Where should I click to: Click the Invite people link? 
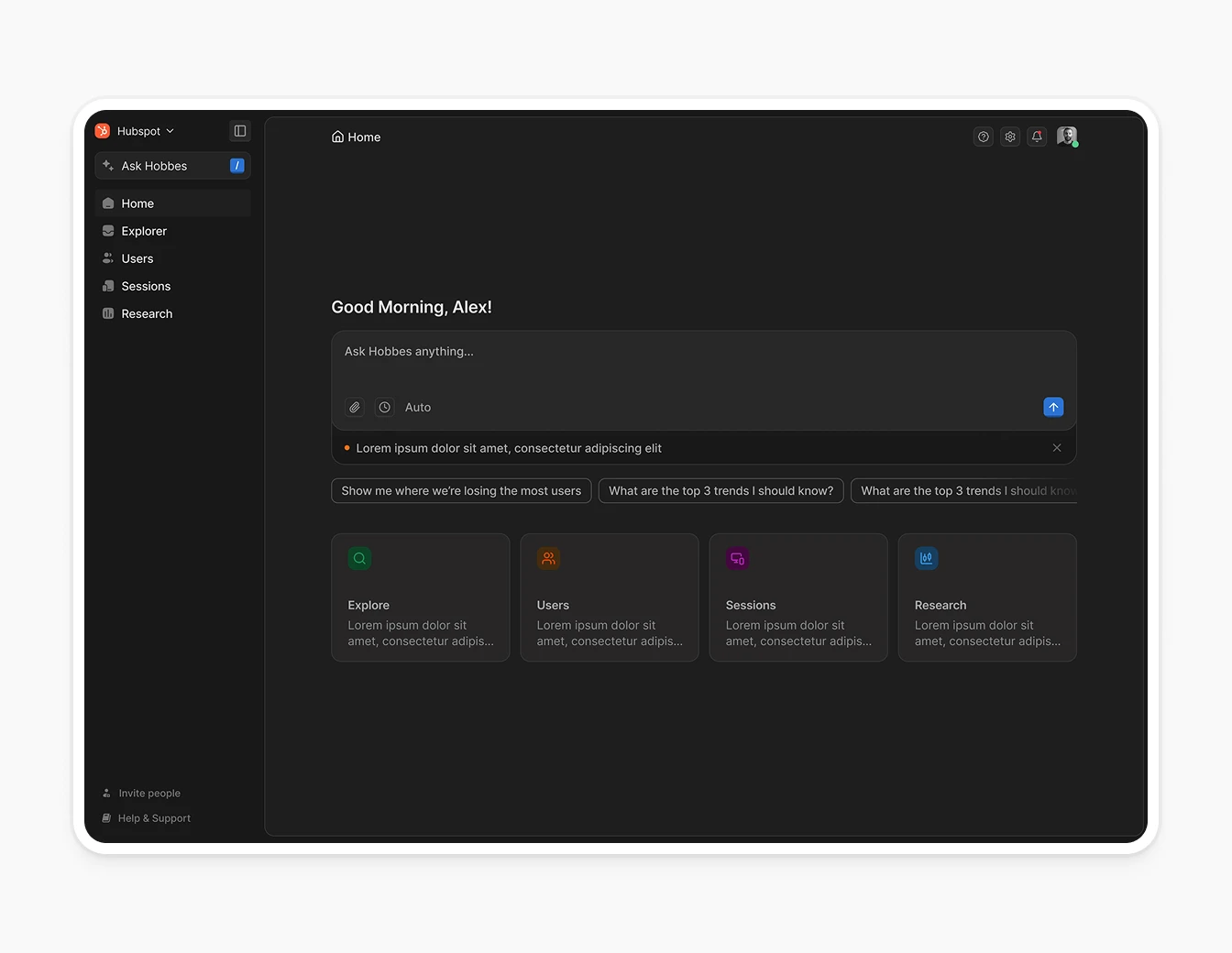[148, 793]
